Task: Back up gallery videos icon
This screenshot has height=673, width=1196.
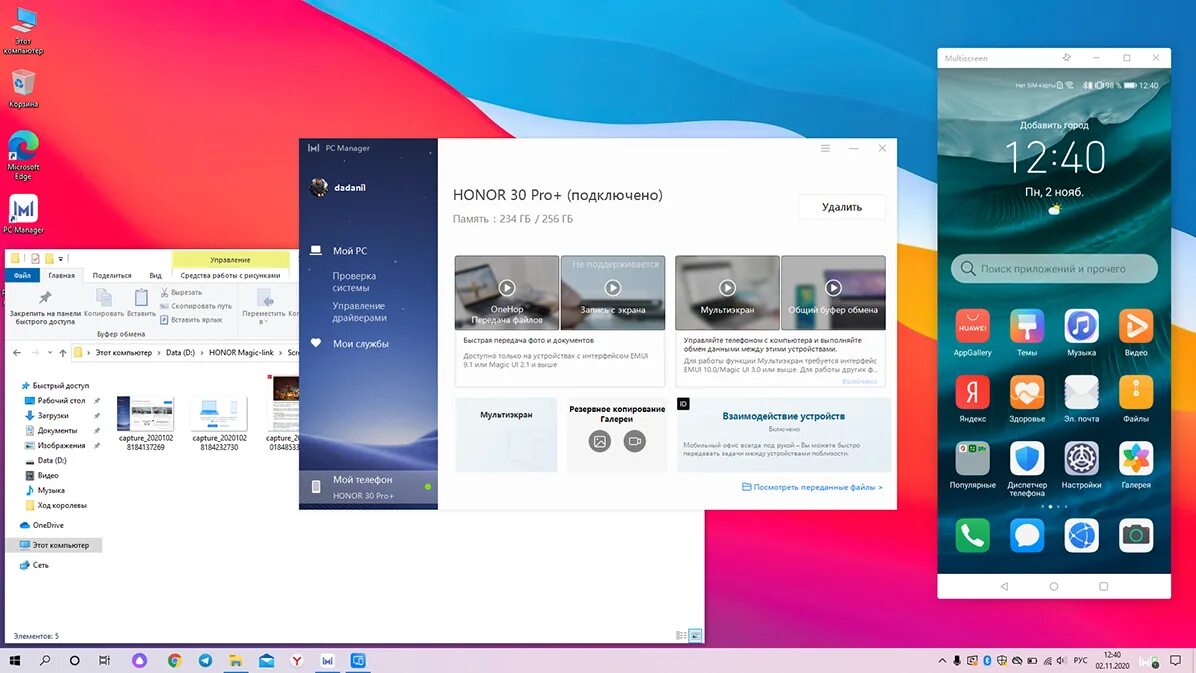Action: [635, 441]
